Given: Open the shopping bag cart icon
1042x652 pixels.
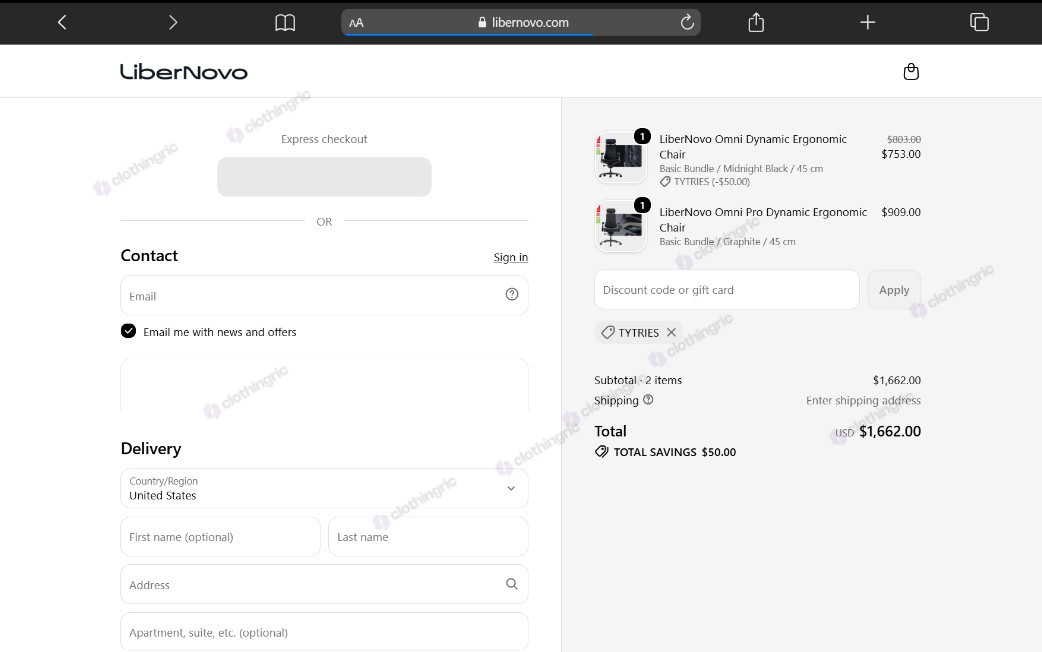Looking at the screenshot, I should (911, 71).
